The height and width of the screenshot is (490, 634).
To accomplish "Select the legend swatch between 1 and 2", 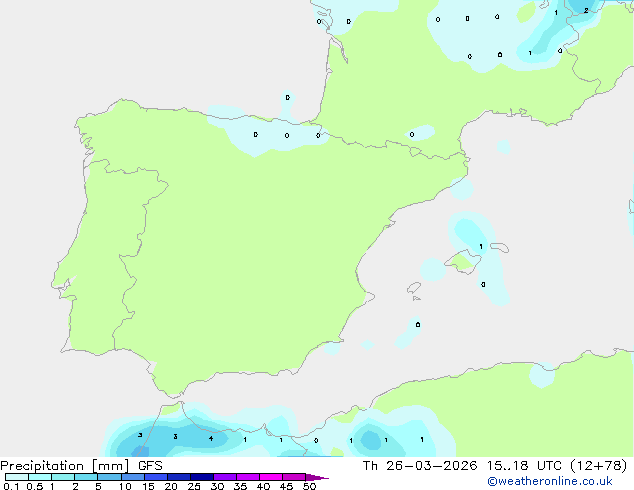I will (63, 477).
